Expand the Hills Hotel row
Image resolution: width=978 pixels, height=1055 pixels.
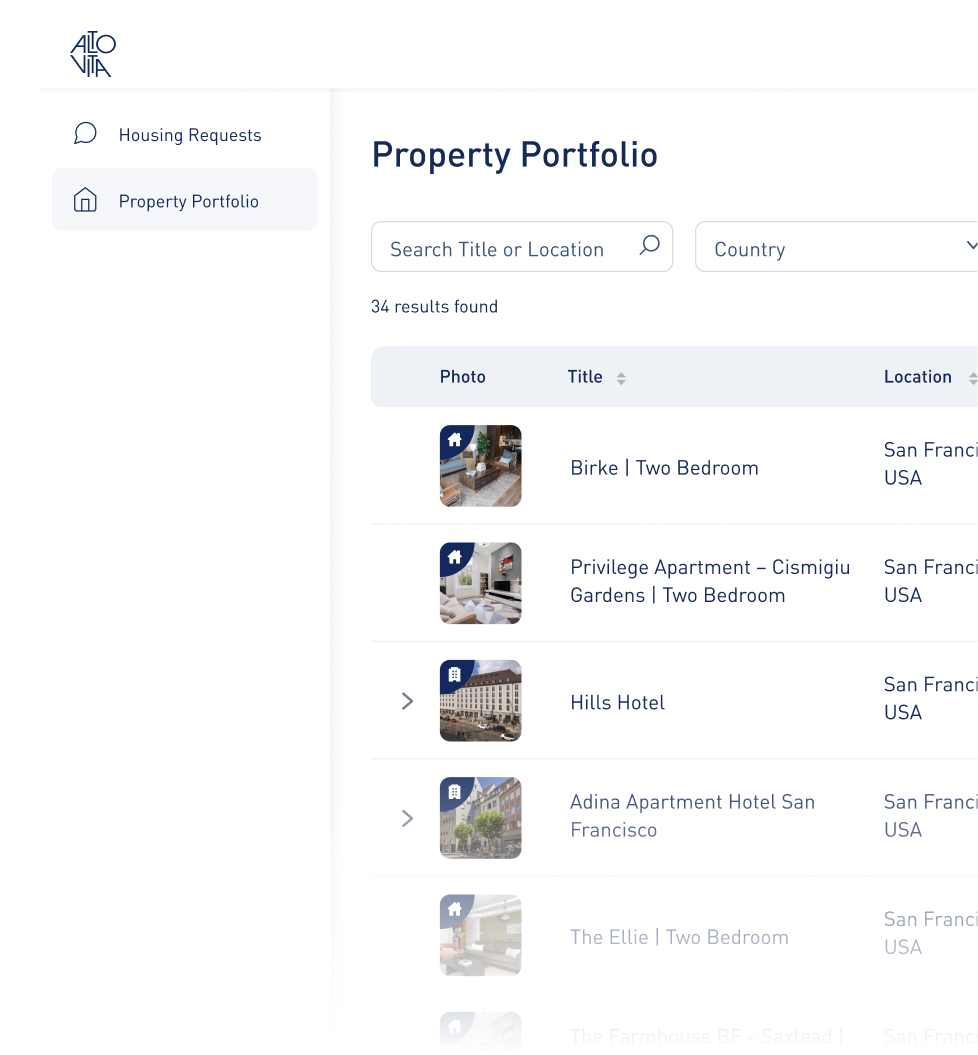(x=407, y=701)
